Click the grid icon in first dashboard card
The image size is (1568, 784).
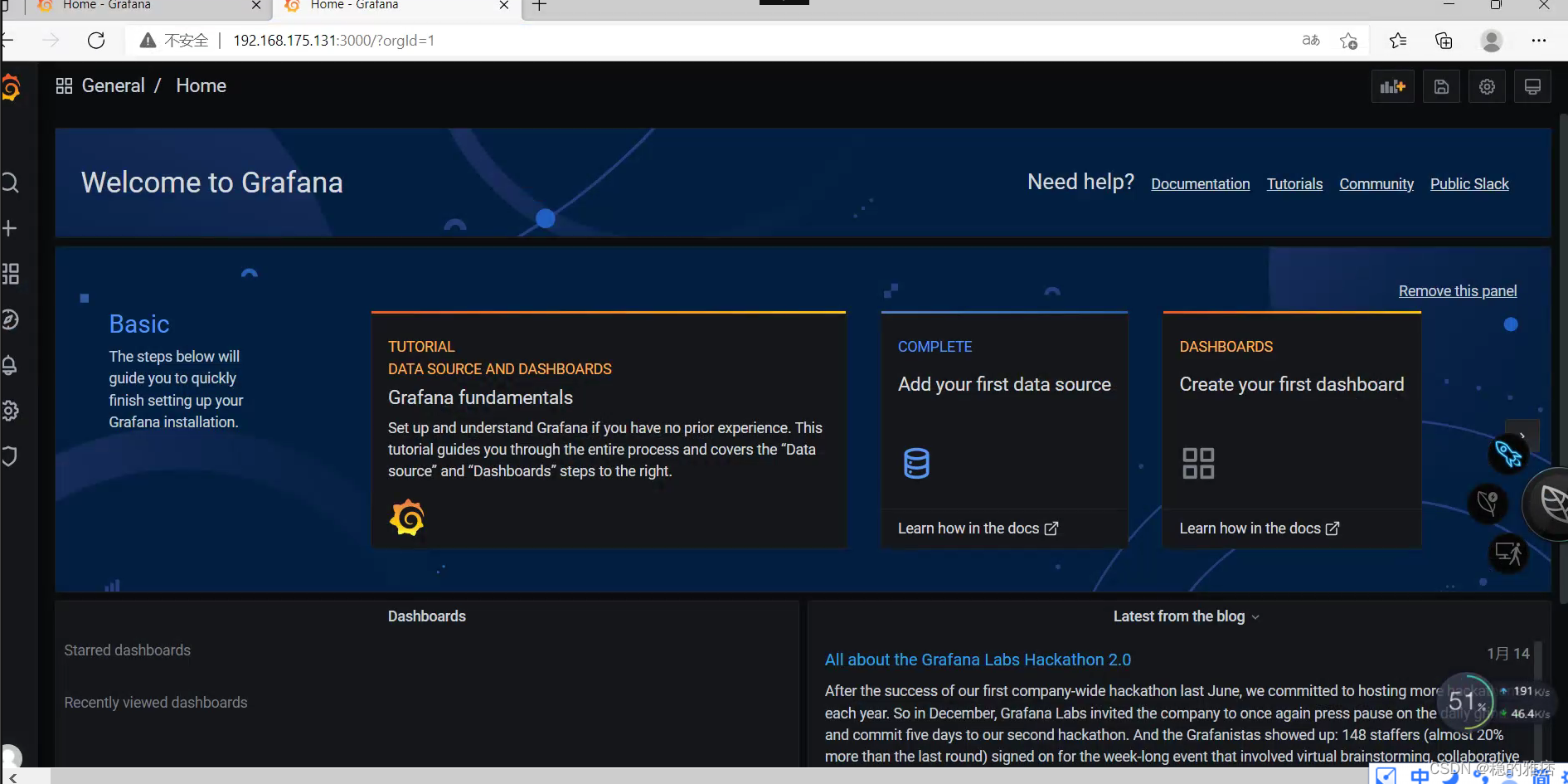[1198, 463]
